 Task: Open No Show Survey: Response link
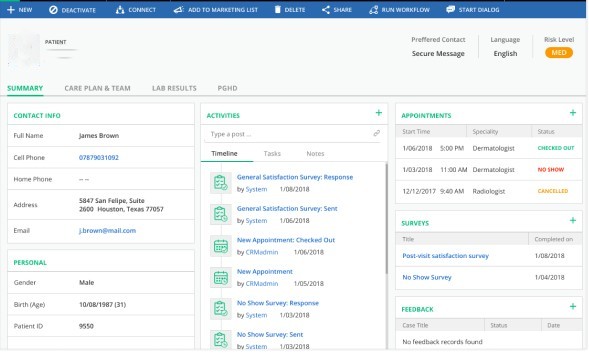point(278,303)
